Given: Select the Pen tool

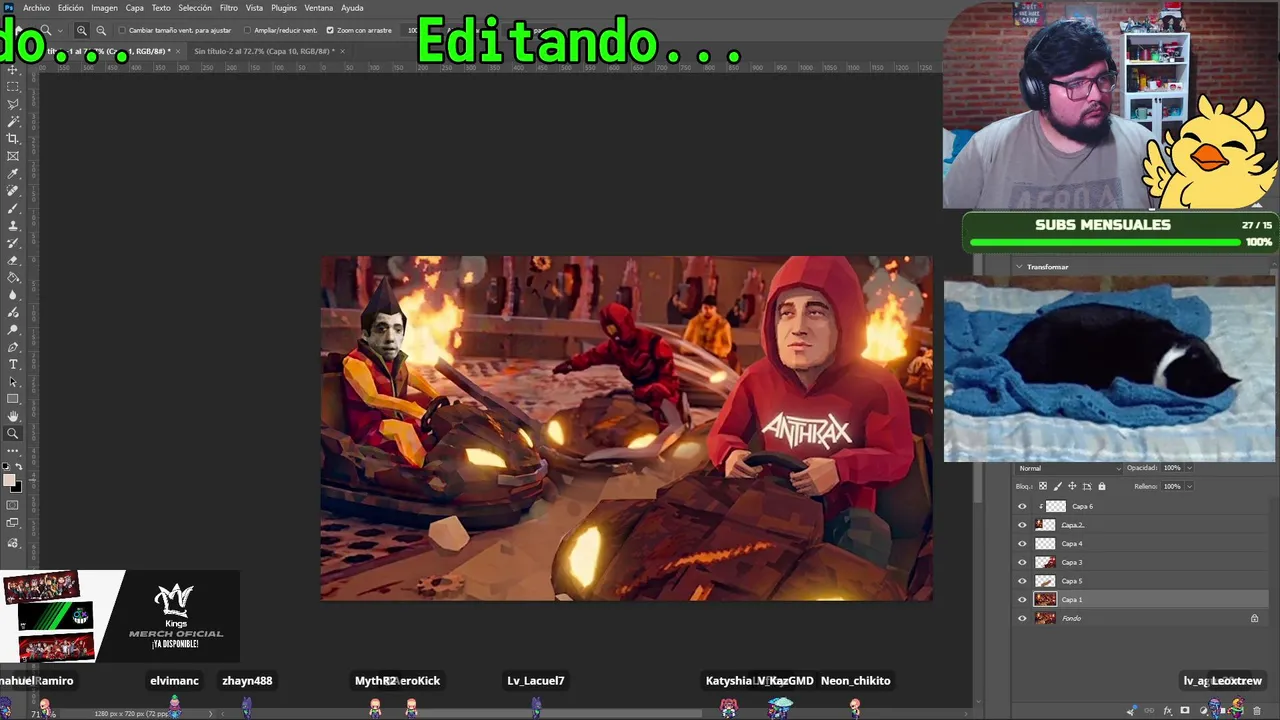Looking at the screenshot, I should click(13, 347).
